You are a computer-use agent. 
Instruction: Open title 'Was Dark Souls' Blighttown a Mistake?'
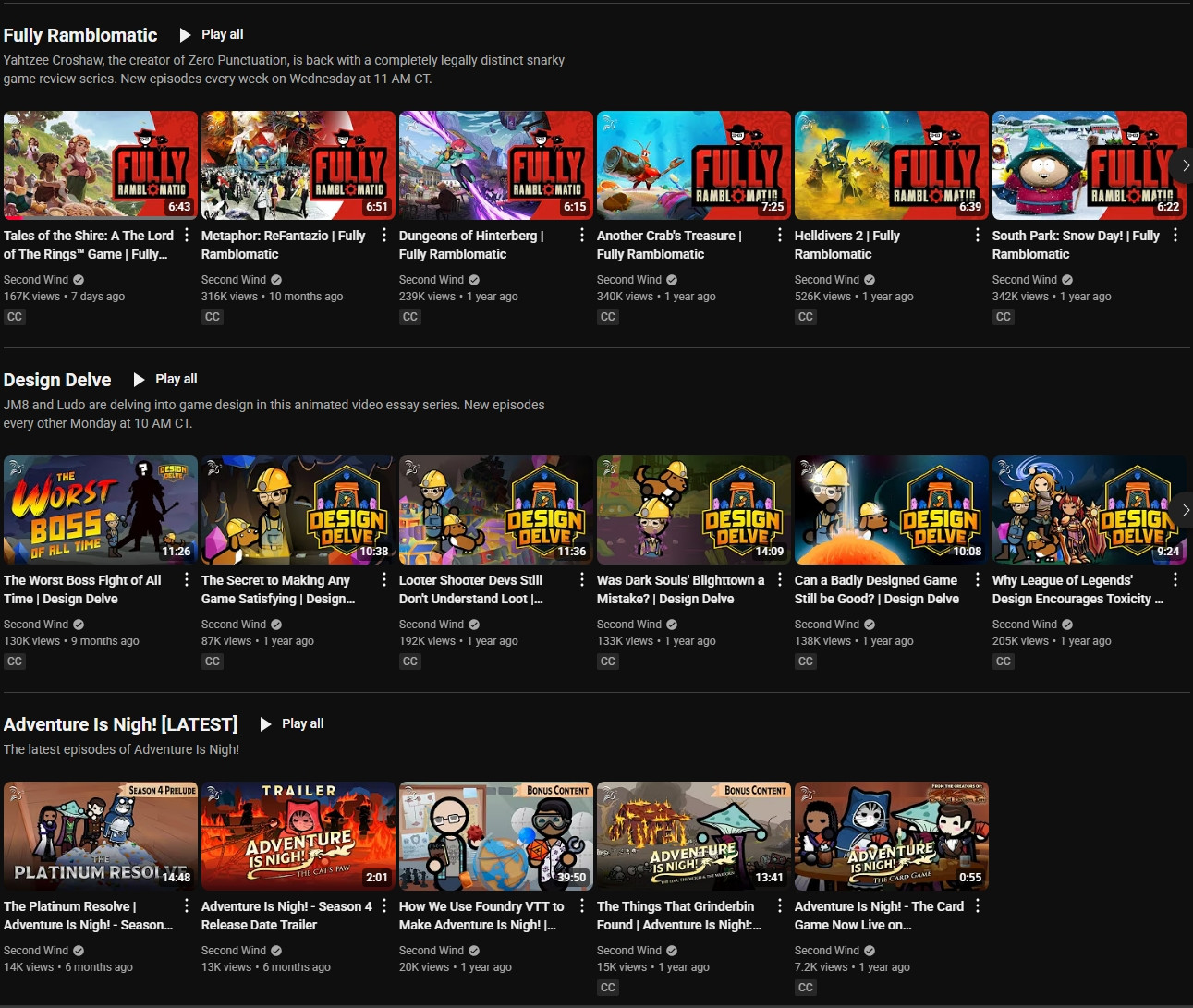pos(681,589)
